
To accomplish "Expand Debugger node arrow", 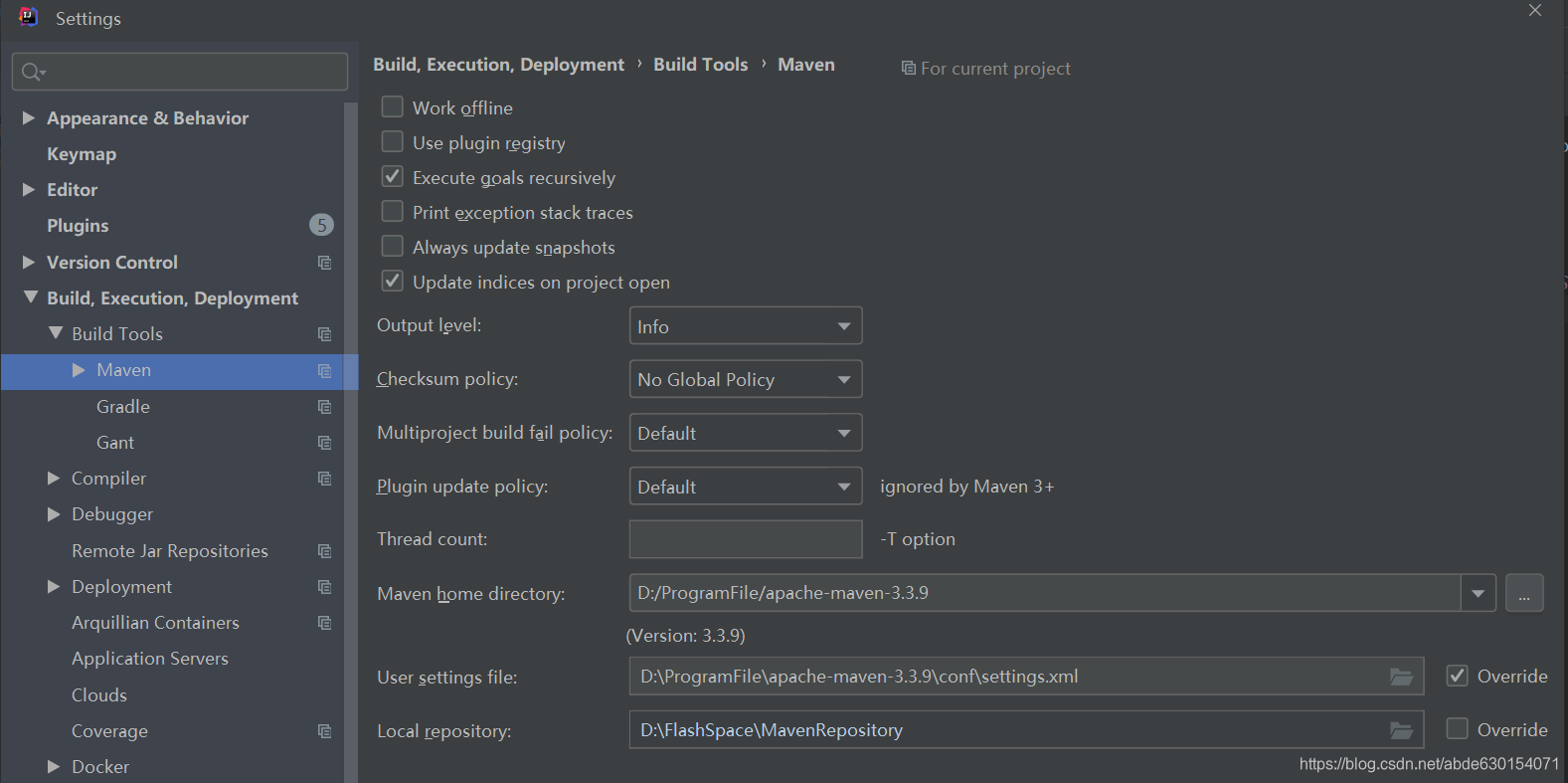I will pyautogui.click(x=54, y=514).
